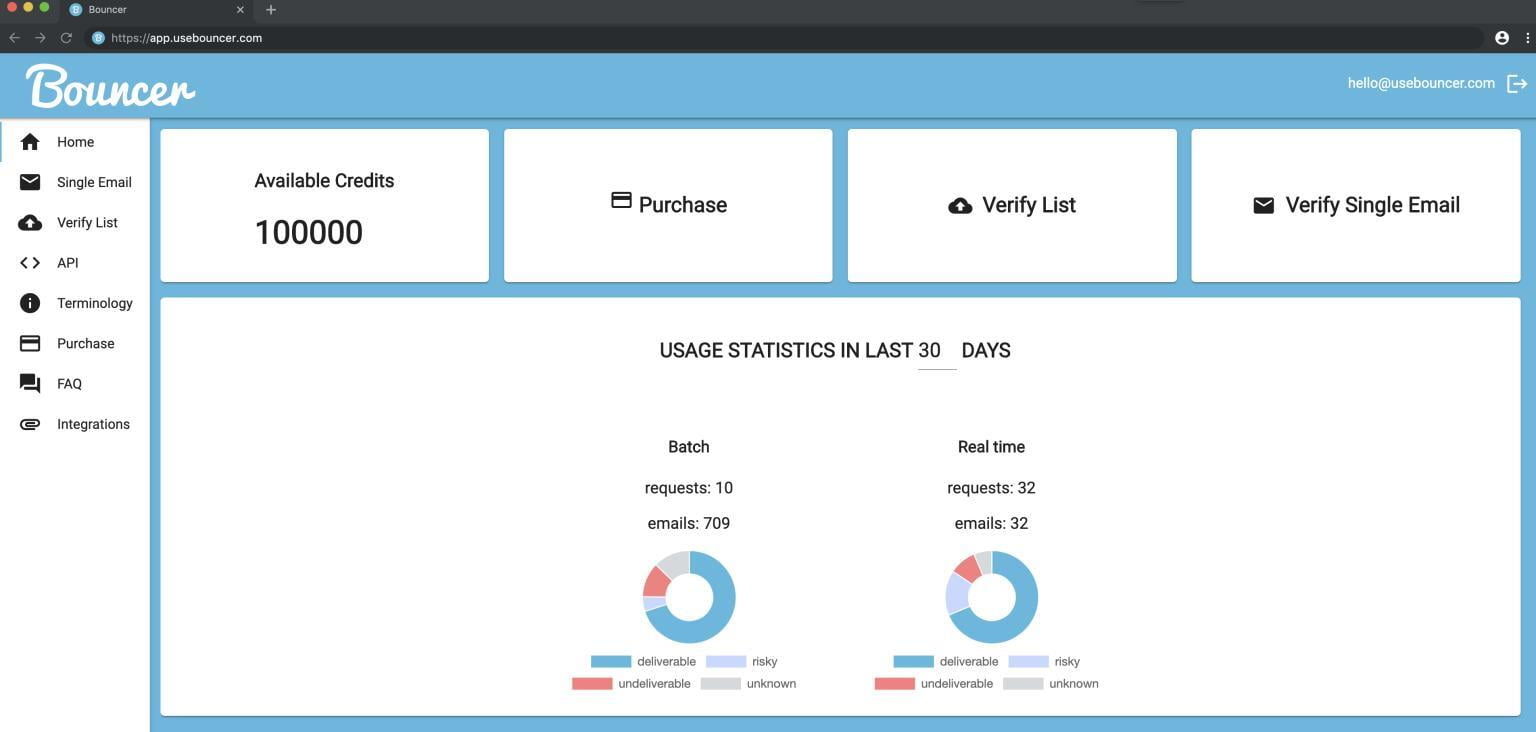Image resolution: width=1536 pixels, height=732 pixels.
Task: Open the browser profile avatar icon
Action: [1502, 38]
